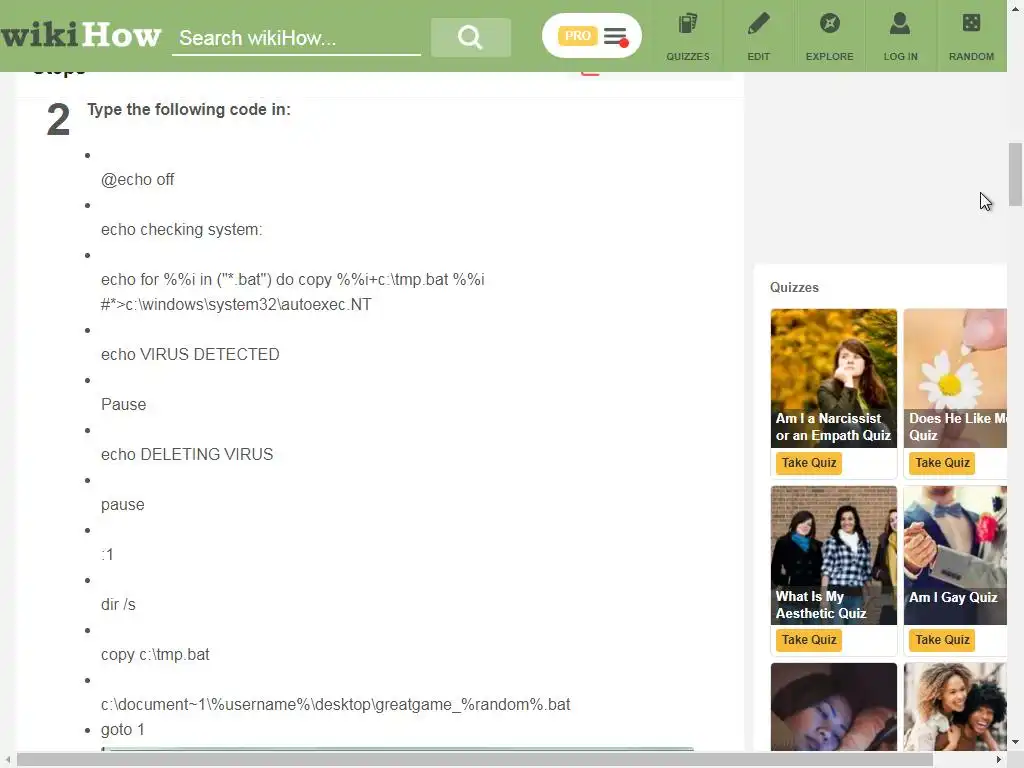Open Am I Gay Quiz thumbnail
This screenshot has width=1024, height=768.
click(955, 555)
